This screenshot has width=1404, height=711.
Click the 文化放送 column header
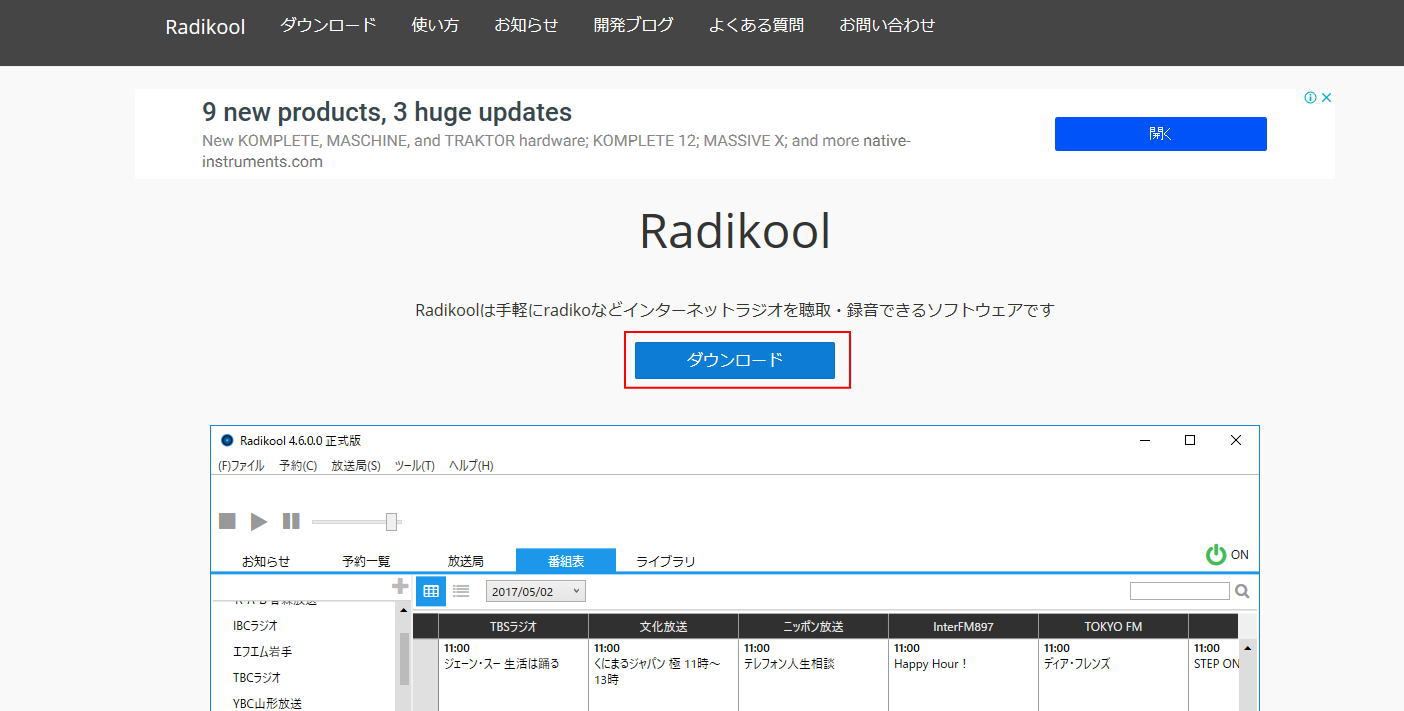click(x=664, y=626)
